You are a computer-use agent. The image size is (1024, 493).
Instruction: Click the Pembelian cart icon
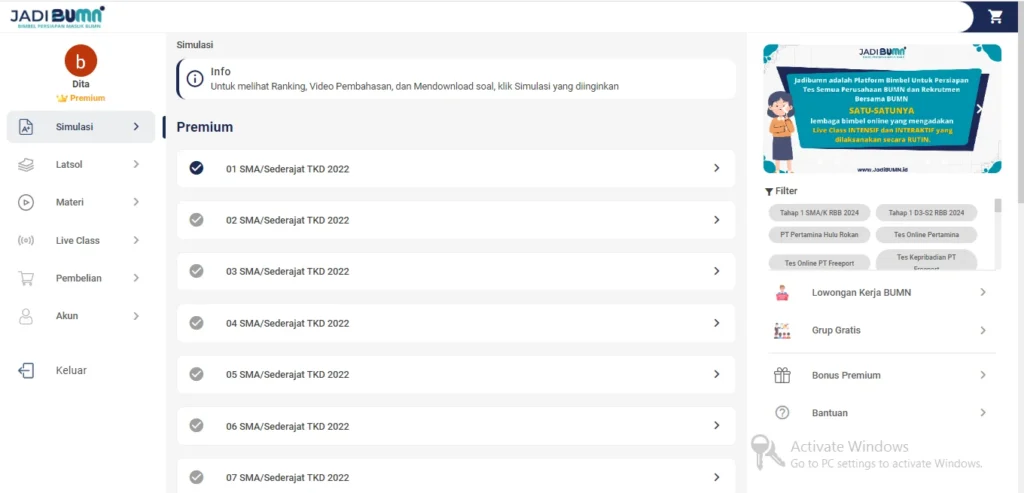[x=27, y=278]
